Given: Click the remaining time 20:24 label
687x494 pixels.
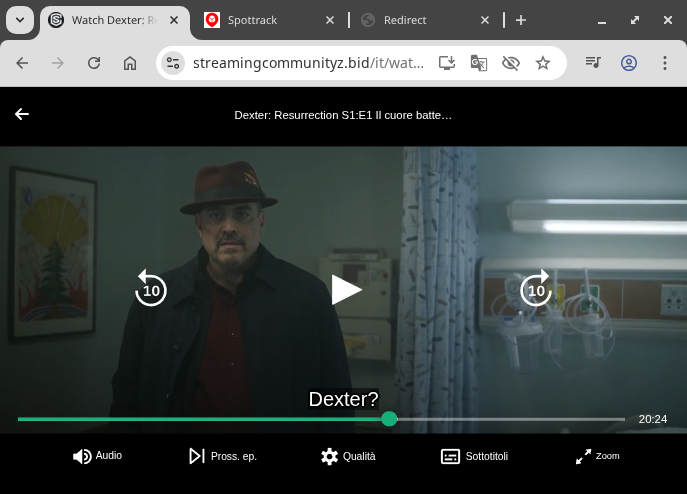Looking at the screenshot, I should (x=652, y=419).
